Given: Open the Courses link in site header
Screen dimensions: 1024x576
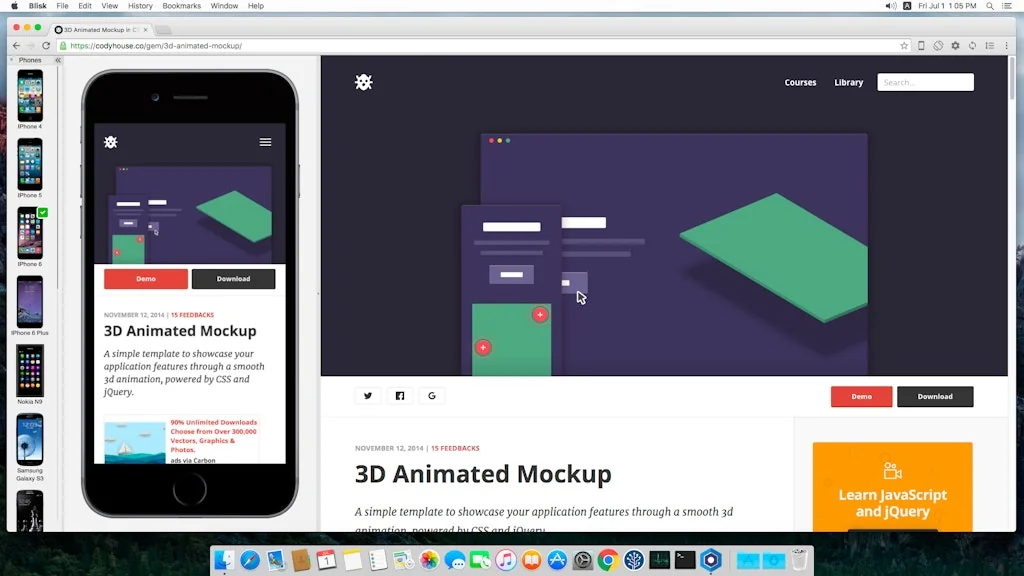Looking at the screenshot, I should click(800, 83).
